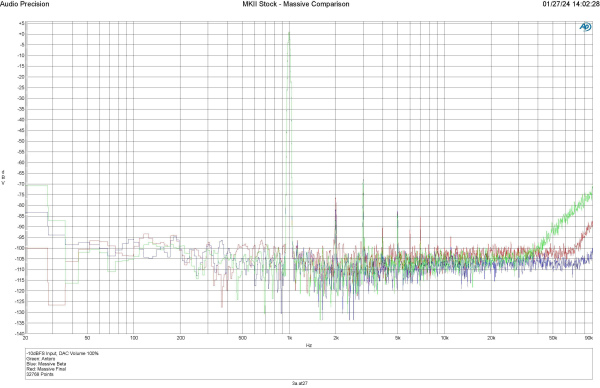The image size is (600, 388).
Task: Select the '1k' label on frequency axis
Action: (x=289, y=338)
